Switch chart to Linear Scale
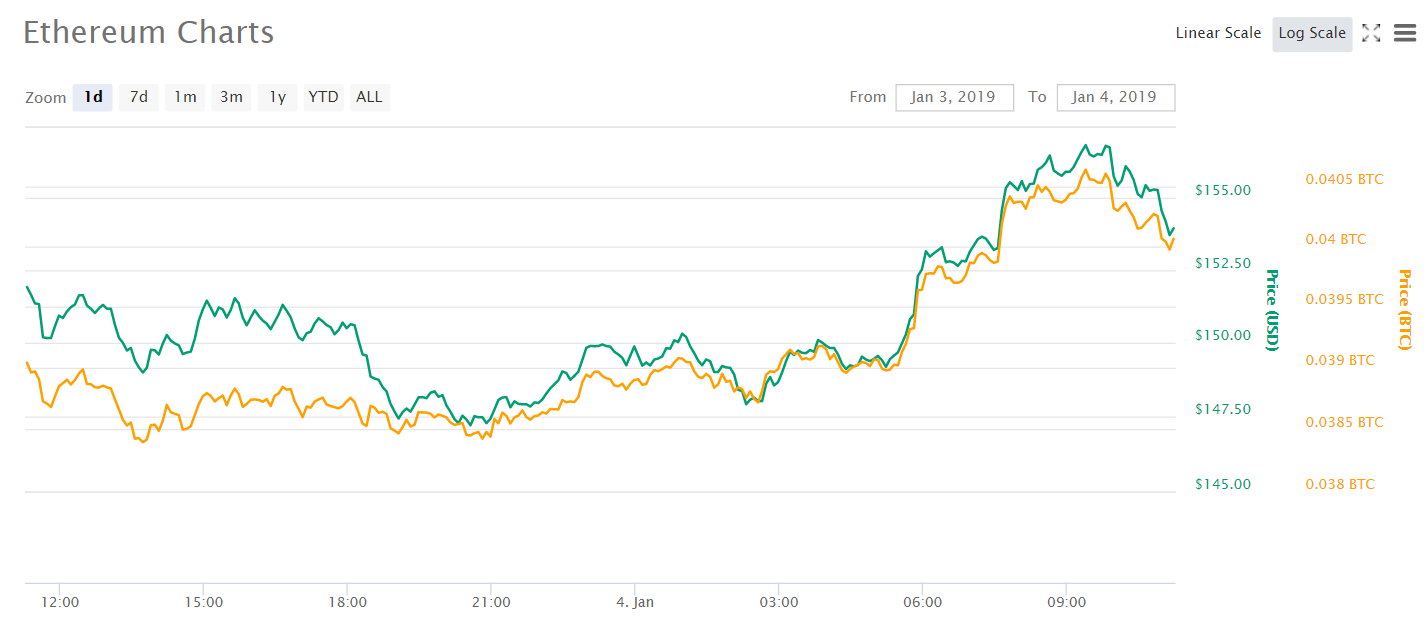 (x=1218, y=33)
